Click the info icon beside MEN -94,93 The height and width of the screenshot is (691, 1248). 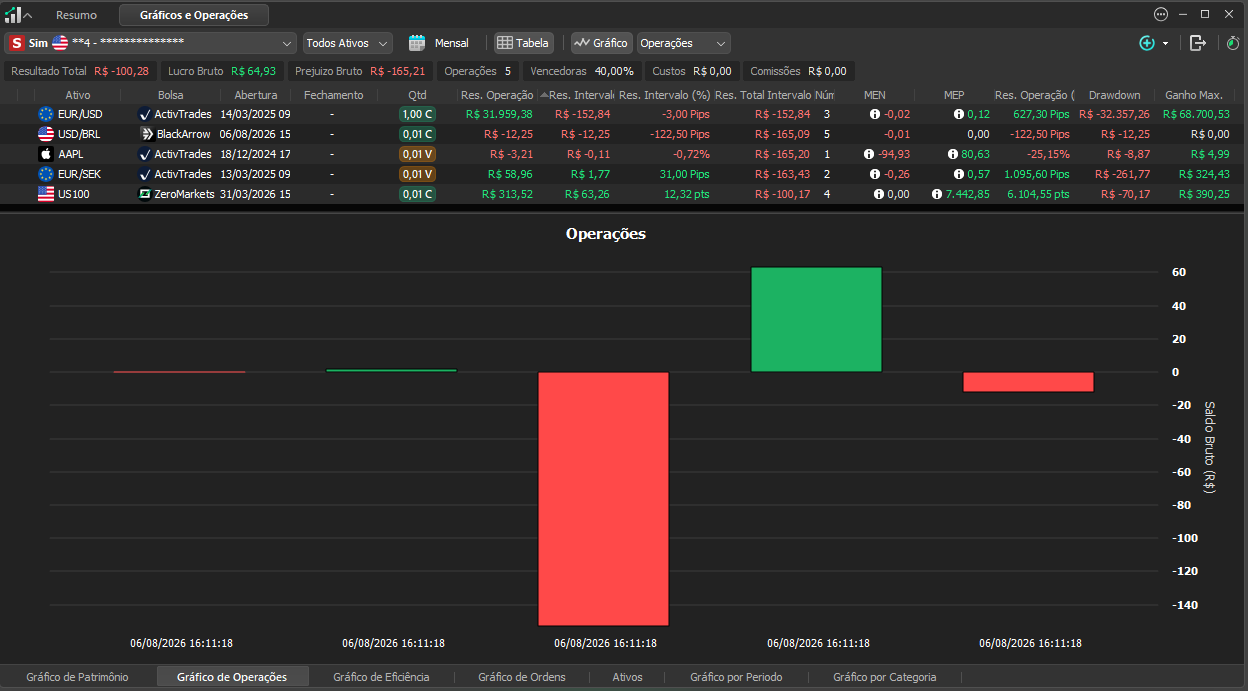coord(868,154)
